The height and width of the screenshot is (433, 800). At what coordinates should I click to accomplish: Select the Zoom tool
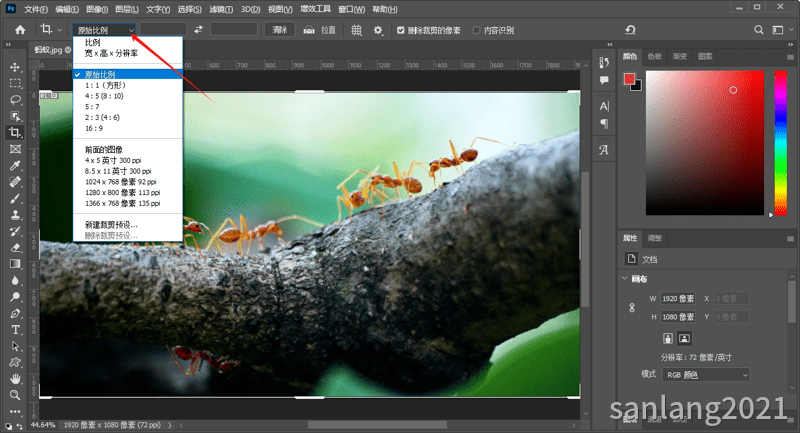[x=15, y=395]
